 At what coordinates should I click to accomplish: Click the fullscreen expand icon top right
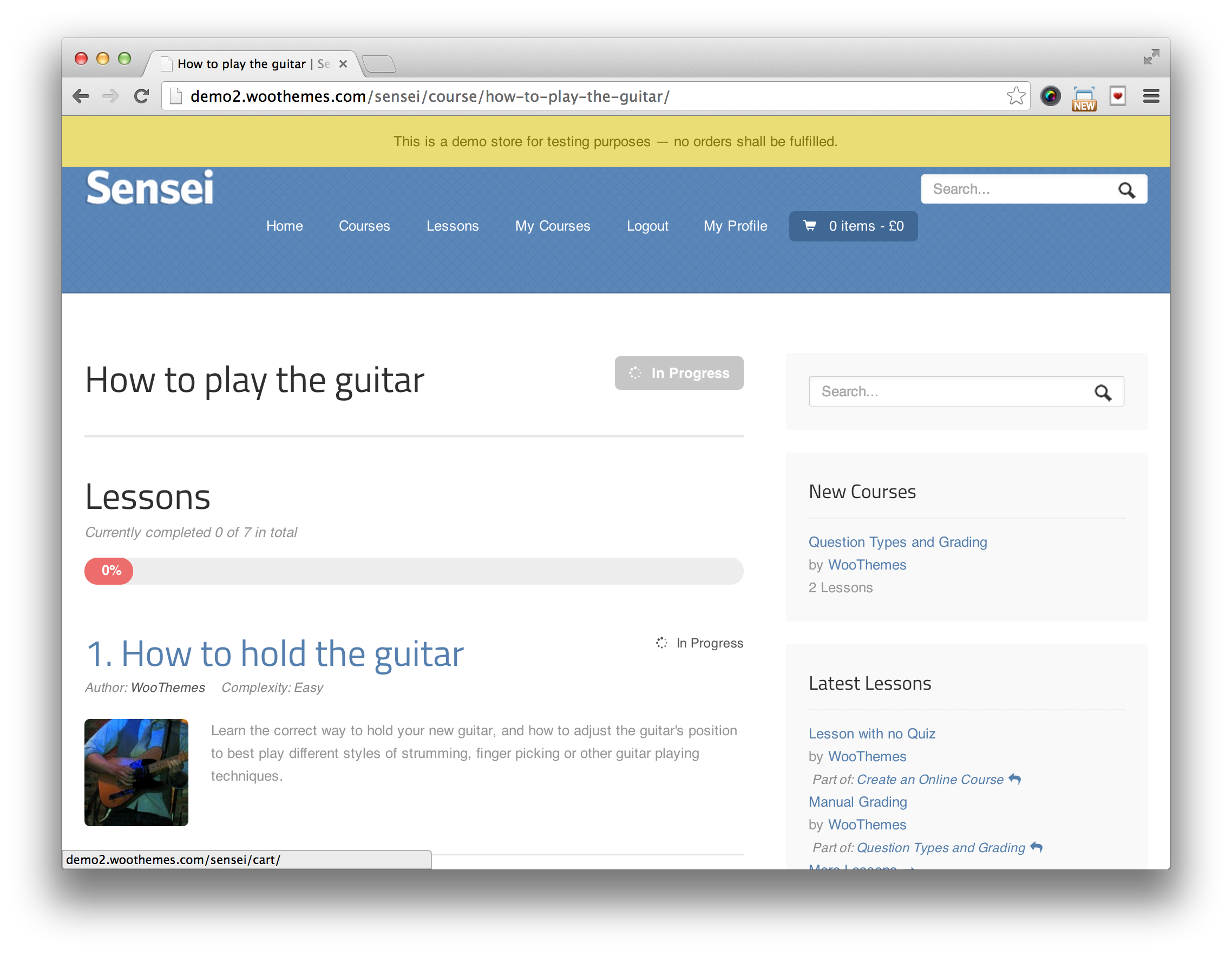[1151, 56]
